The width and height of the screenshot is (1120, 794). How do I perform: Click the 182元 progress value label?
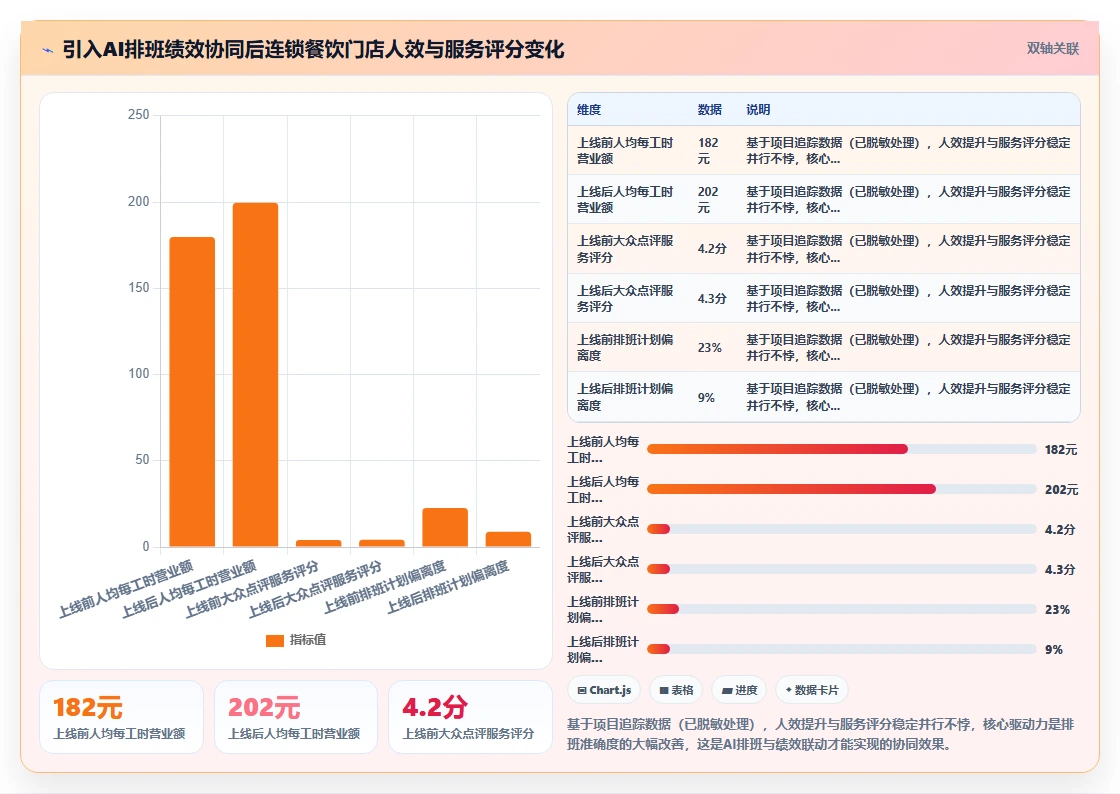click(1061, 450)
